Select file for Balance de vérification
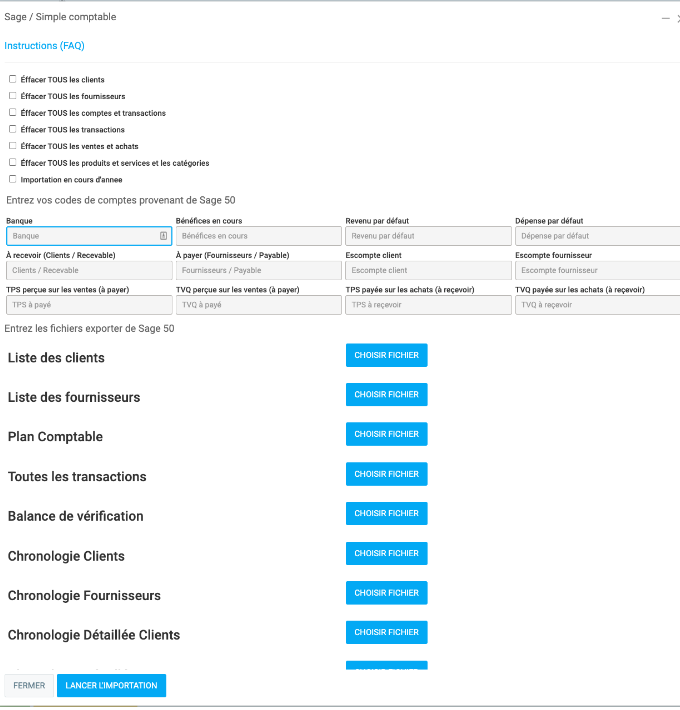This screenshot has height=710, width=680. click(386, 513)
